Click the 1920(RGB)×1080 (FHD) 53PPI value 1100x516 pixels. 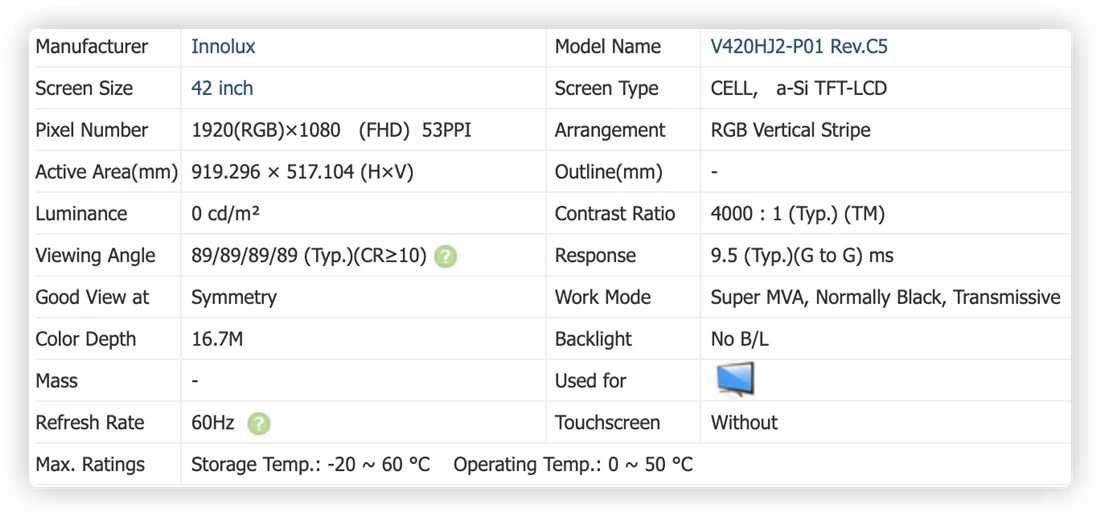(x=331, y=130)
